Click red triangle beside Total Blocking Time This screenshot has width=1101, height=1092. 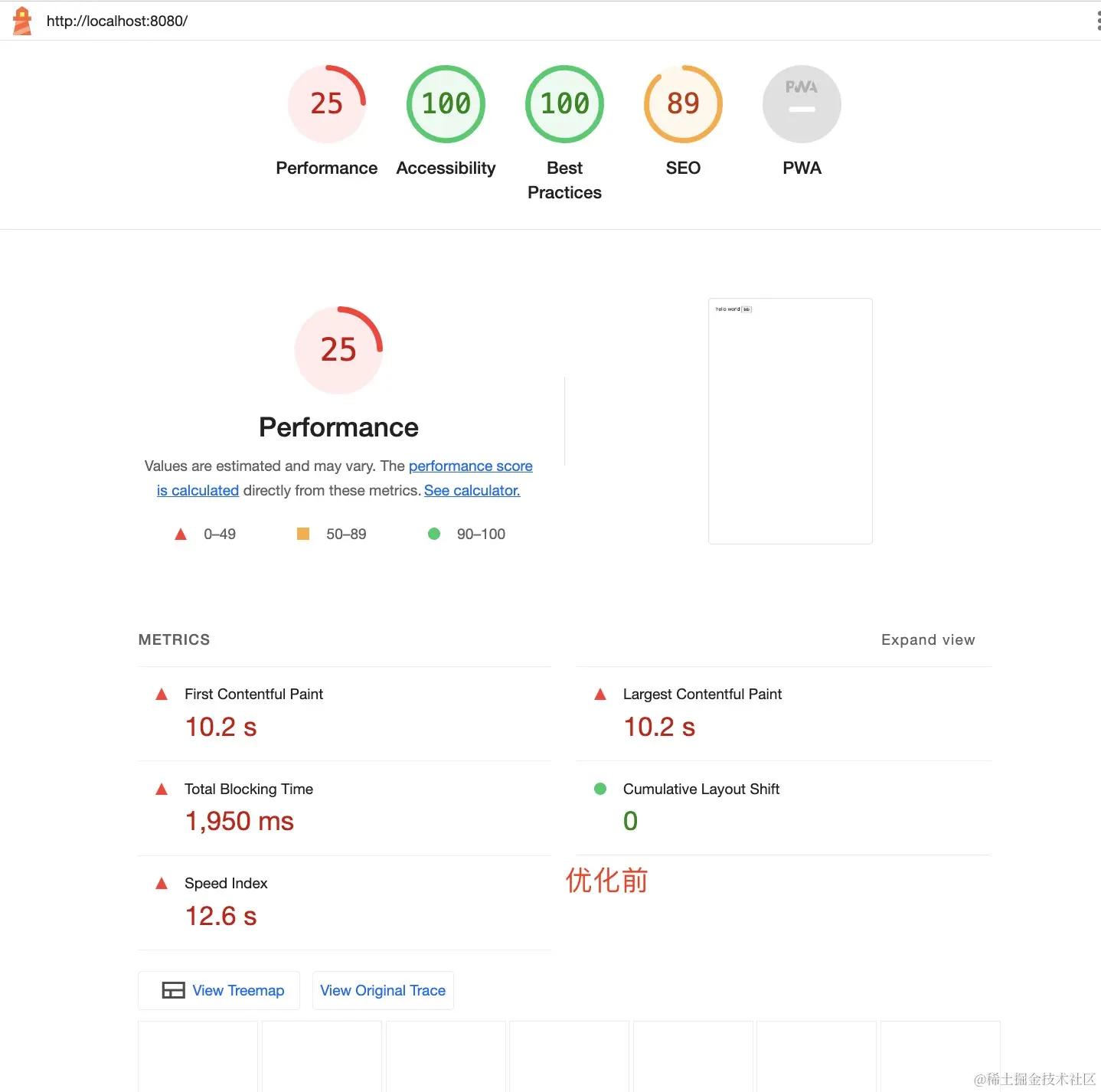click(162, 789)
